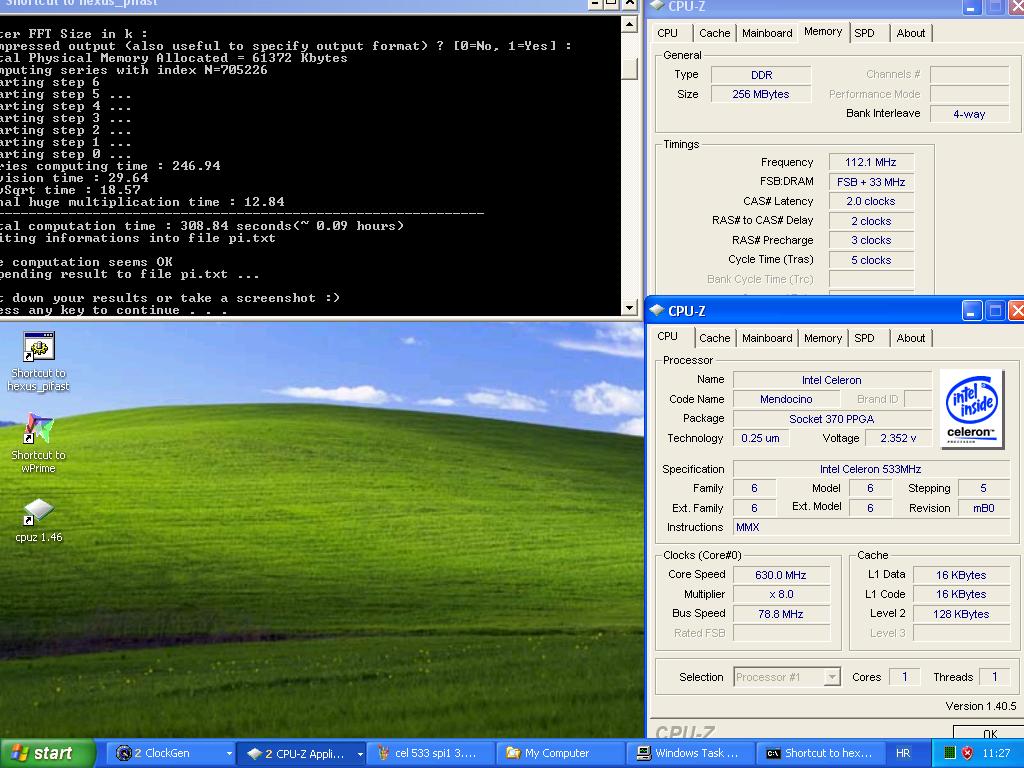Click the green system tray icon
Viewport: 1024px width, 768px height.
[x=950, y=753]
